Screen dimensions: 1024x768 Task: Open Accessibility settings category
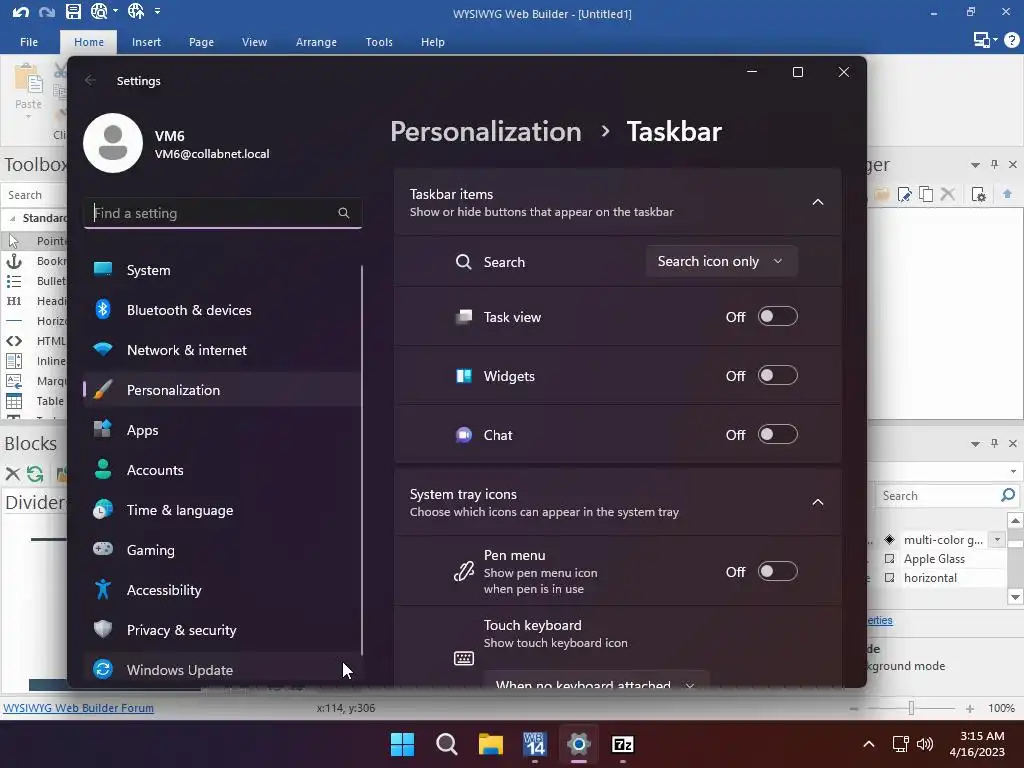(222, 590)
